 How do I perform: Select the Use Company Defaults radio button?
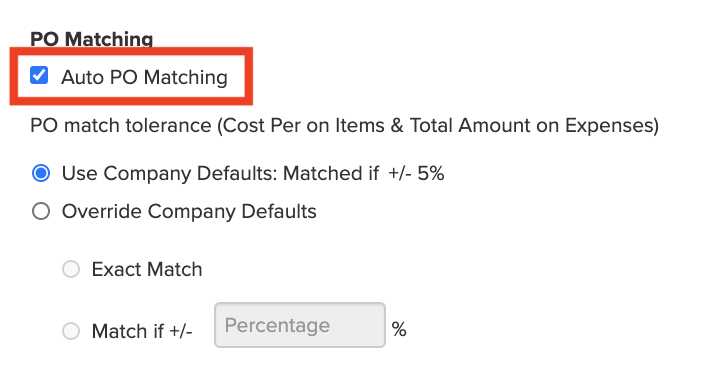tap(41, 173)
